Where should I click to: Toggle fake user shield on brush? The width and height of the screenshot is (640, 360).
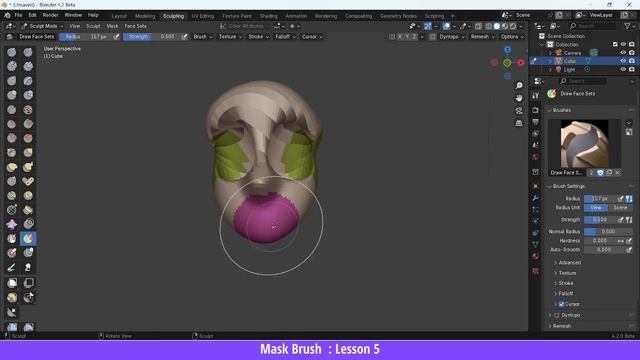[600, 173]
